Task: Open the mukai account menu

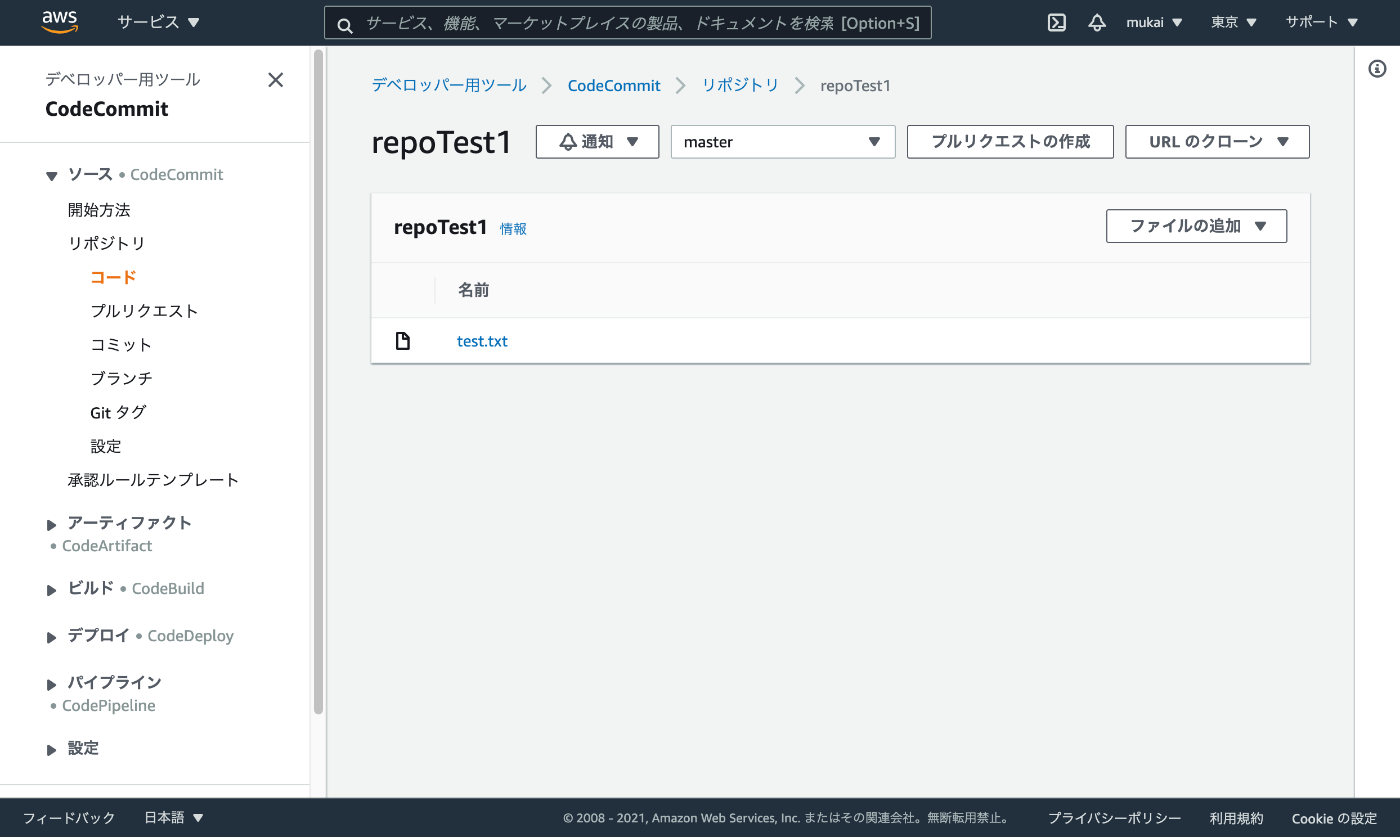Action: (x=1154, y=23)
